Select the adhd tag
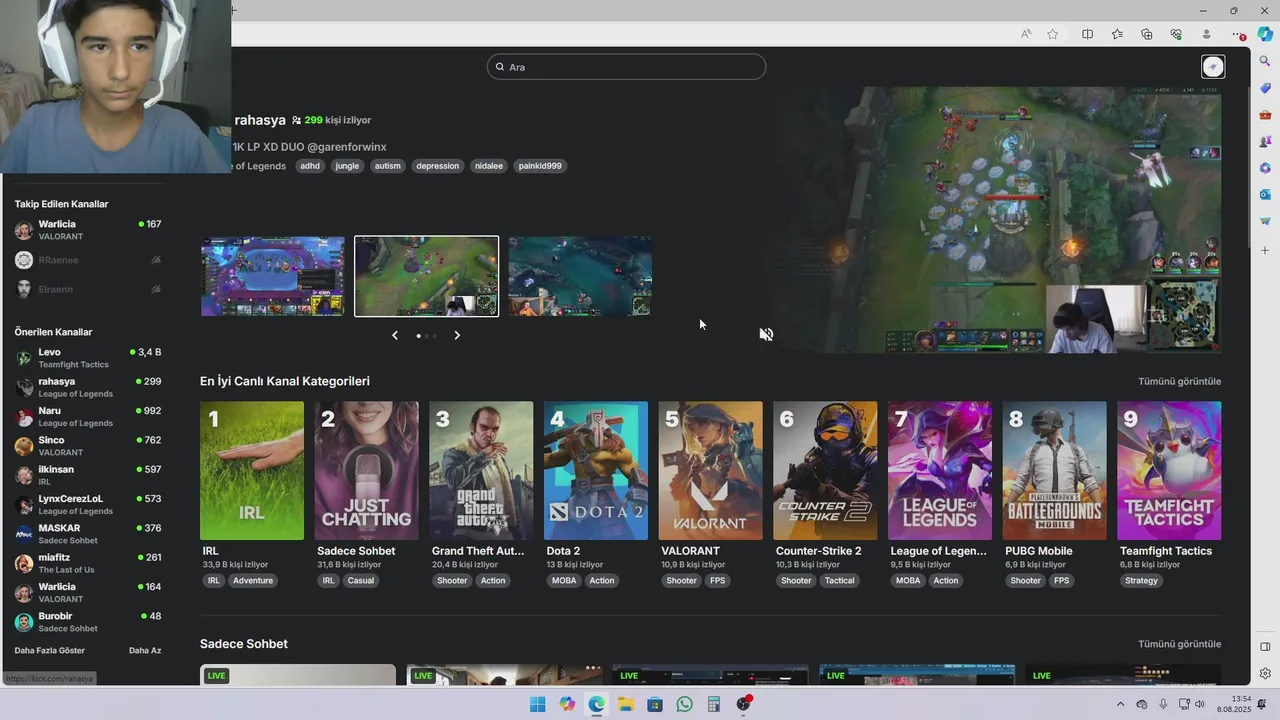Image resolution: width=1280 pixels, height=720 pixels. pos(310,166)
